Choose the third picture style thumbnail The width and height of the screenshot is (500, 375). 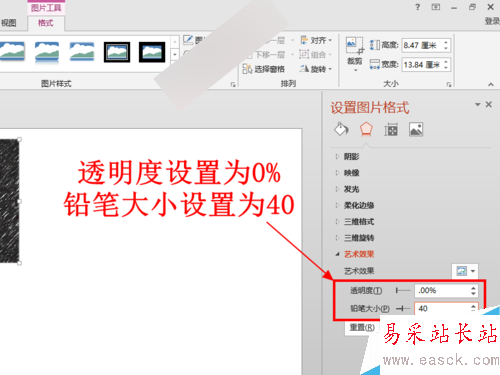[x=82, y=52]
